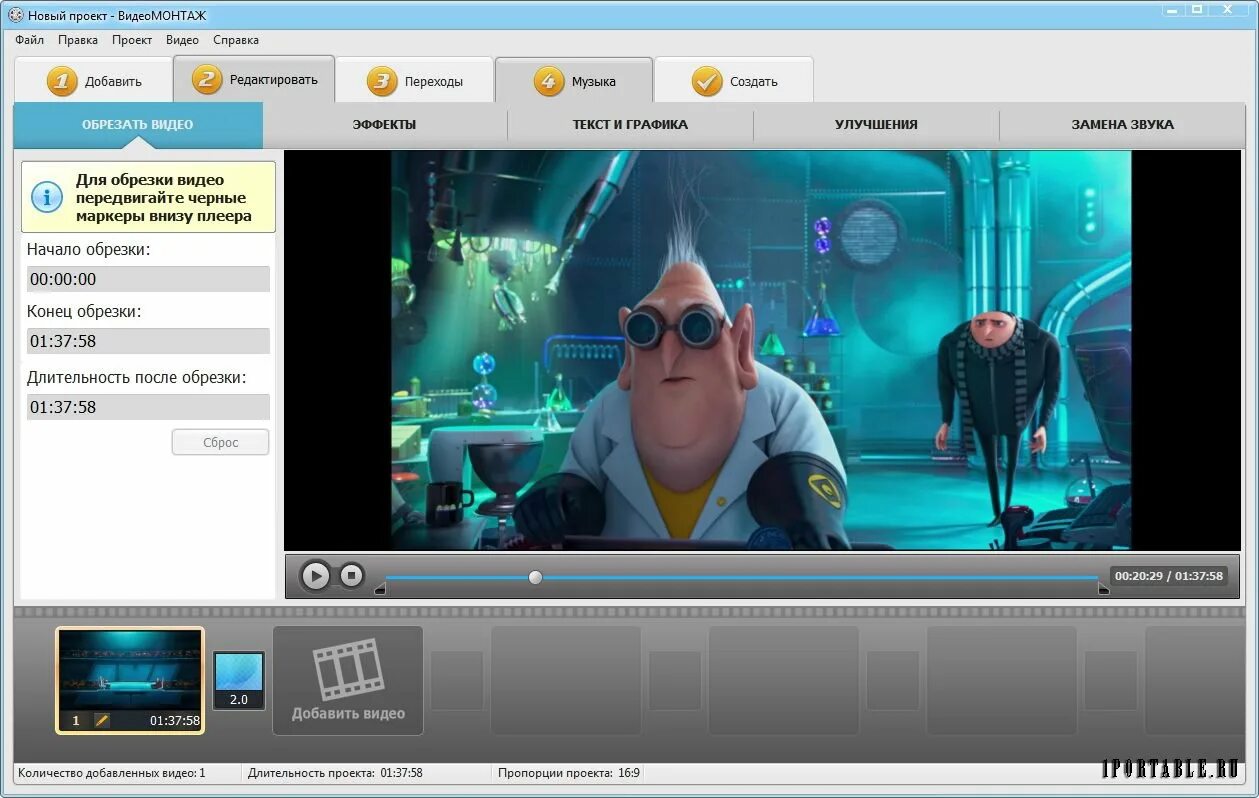
Task: Stop the video playback
Action: pyautogui.click(x=351, y=575)
